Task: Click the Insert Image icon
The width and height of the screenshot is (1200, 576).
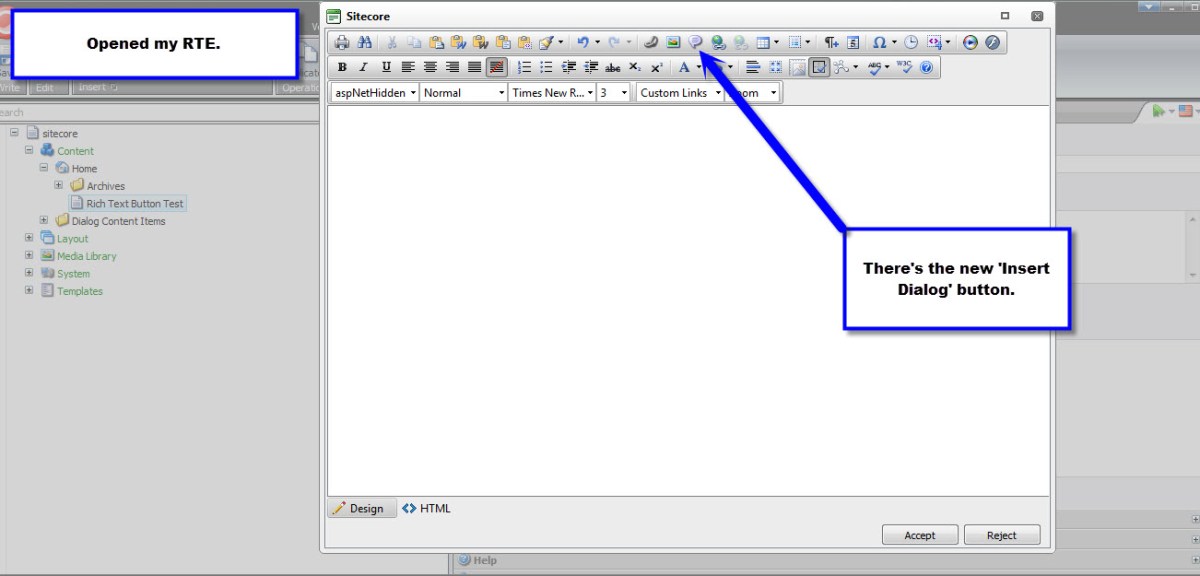Action: coord(673,43)
